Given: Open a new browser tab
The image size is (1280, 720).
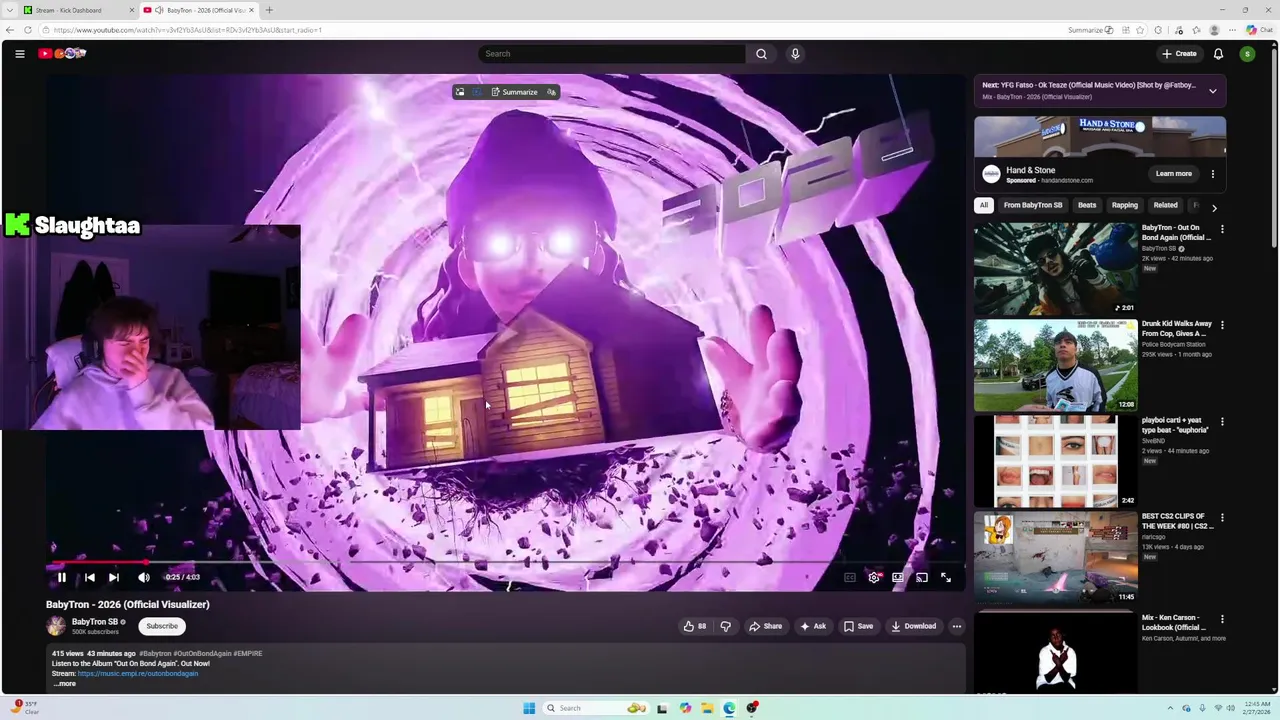Looking at the screenshot, I should (269, 10).
